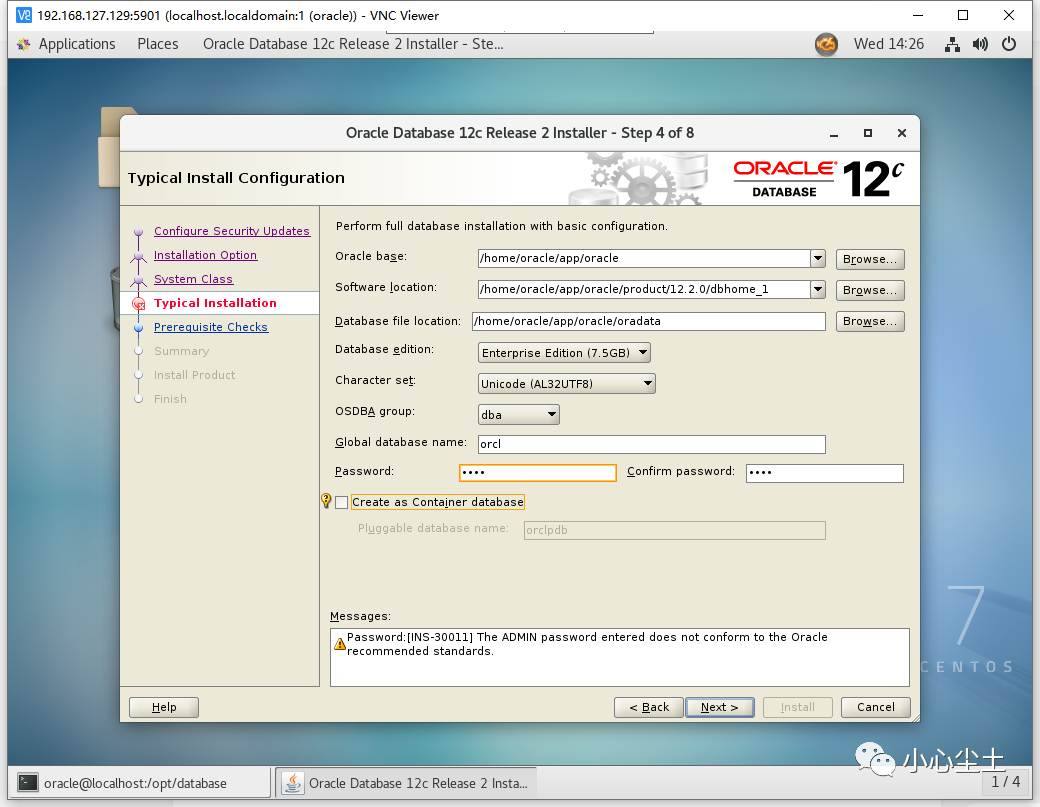
Task: Focus the Password field
Action: pyautogui.click(x=537, y=473)
